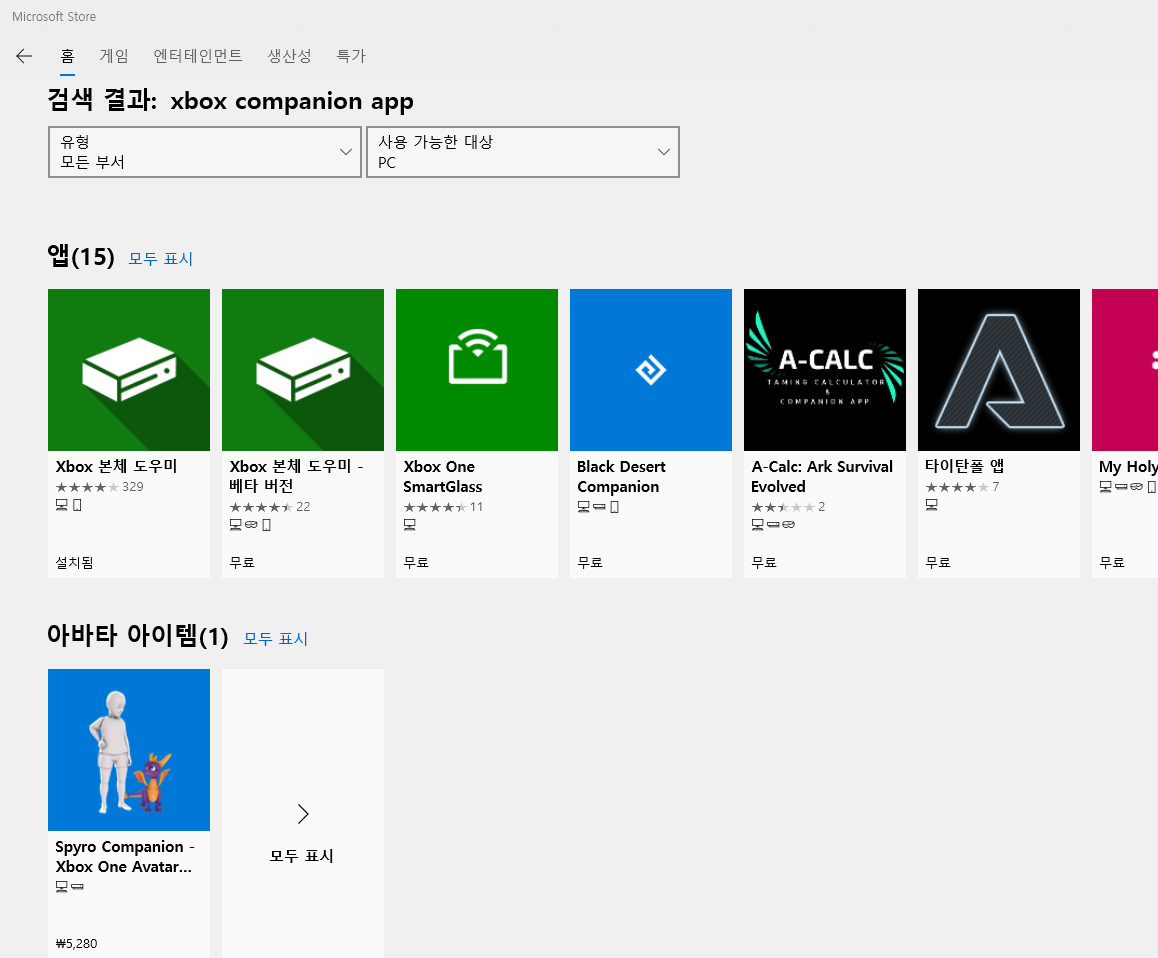Go back using the back arrow
Screen dimensions: 1158x958
pos(24,56)
